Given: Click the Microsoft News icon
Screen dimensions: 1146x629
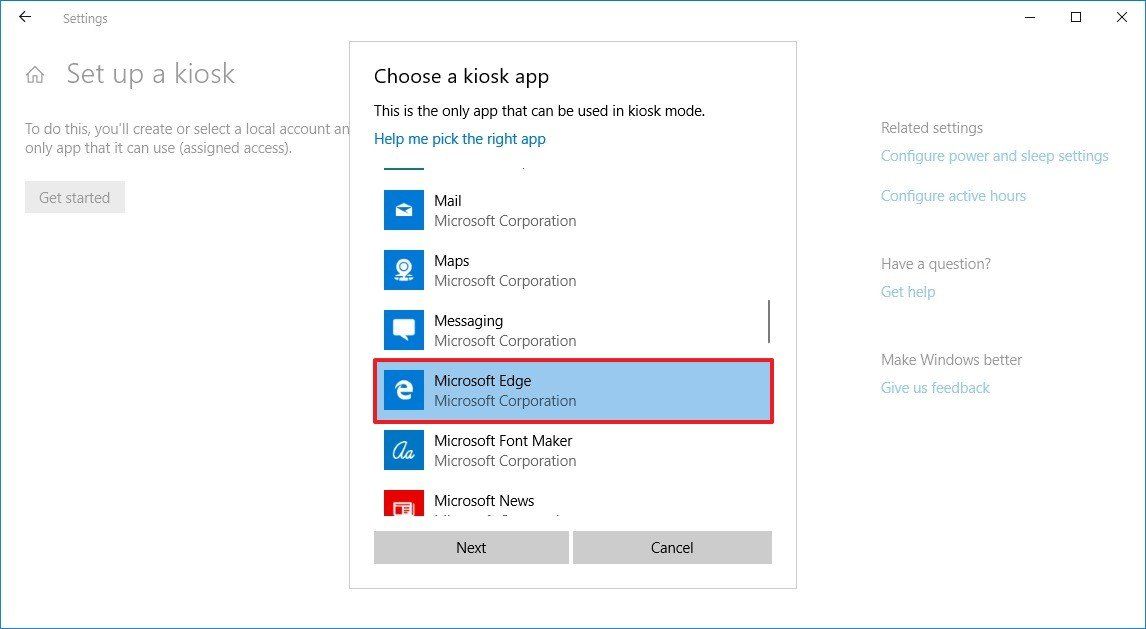Looking at the screenshot, I should (x=404, y=508).
